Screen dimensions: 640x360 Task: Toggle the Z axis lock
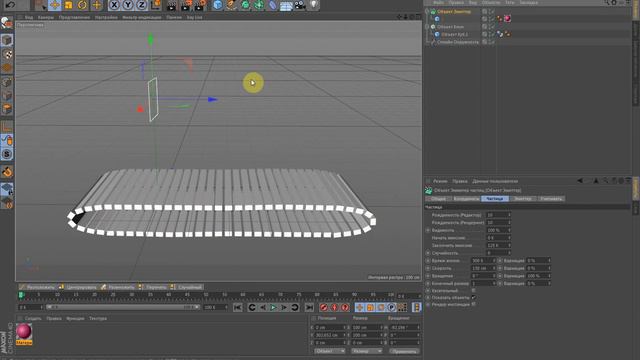point(142,5)
